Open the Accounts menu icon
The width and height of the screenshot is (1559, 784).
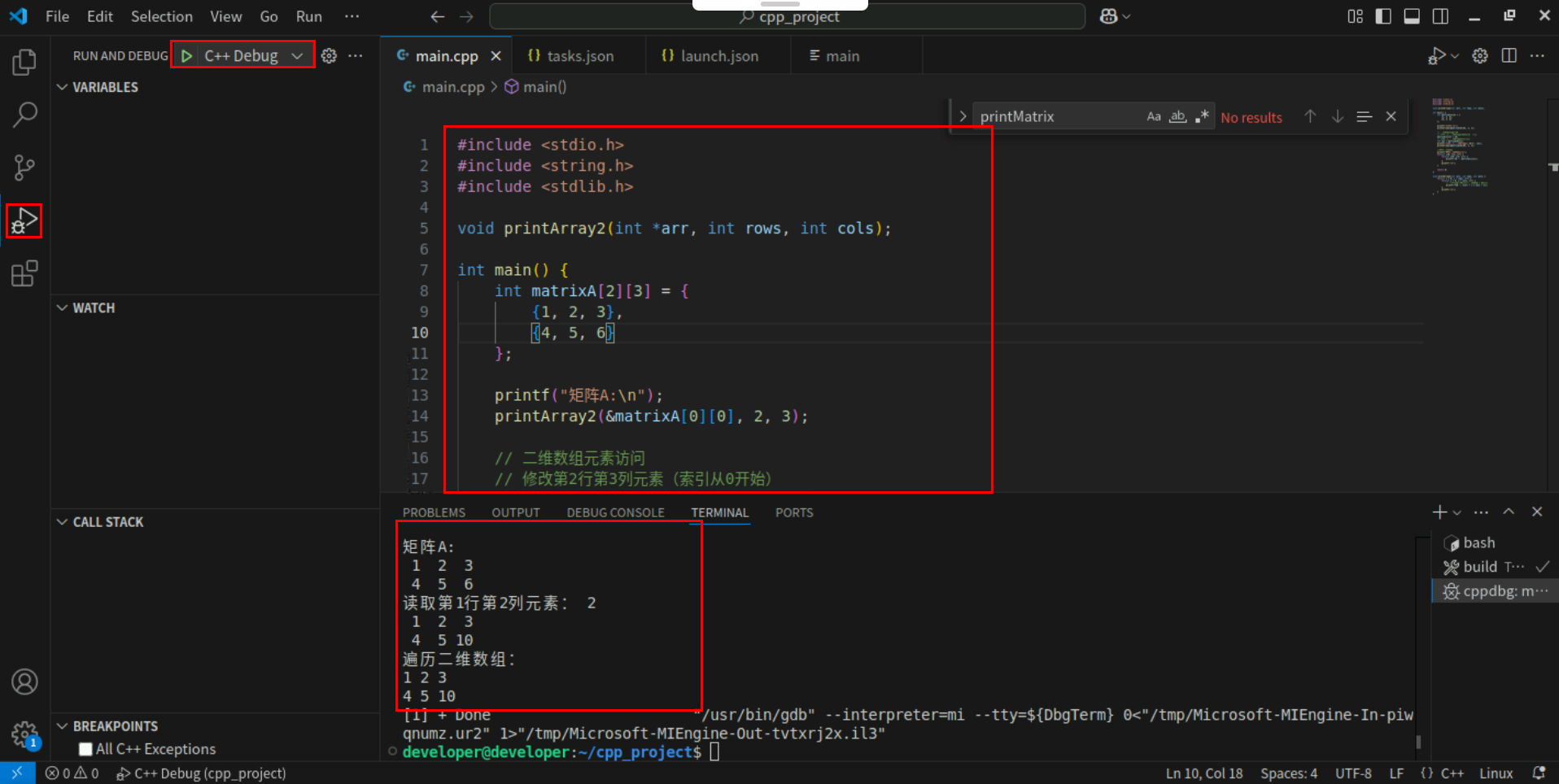click(24, 682)
